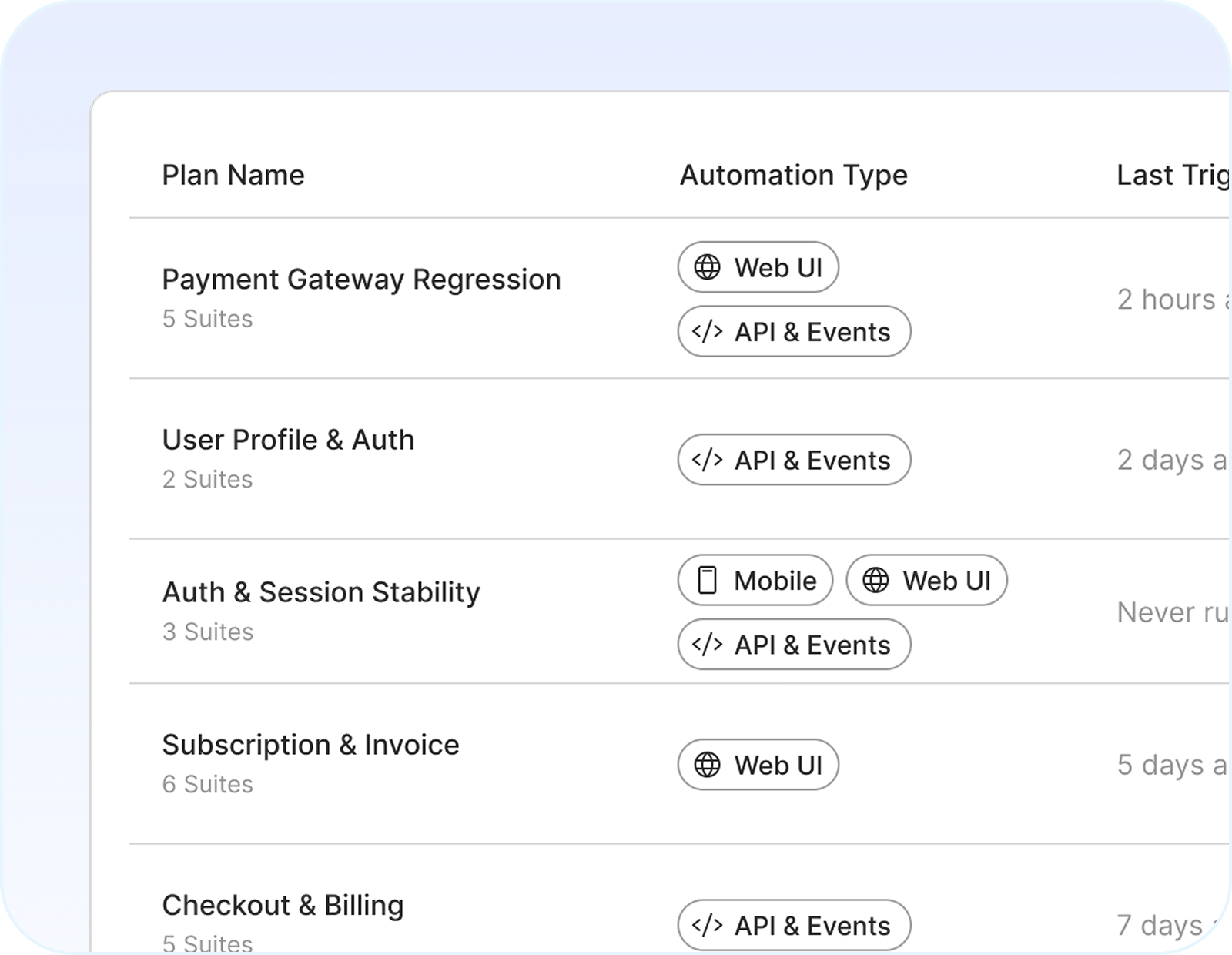Select API & Events tag for Checkout & Billing
Screen dimensions: 1232x955
coord(794,925)
